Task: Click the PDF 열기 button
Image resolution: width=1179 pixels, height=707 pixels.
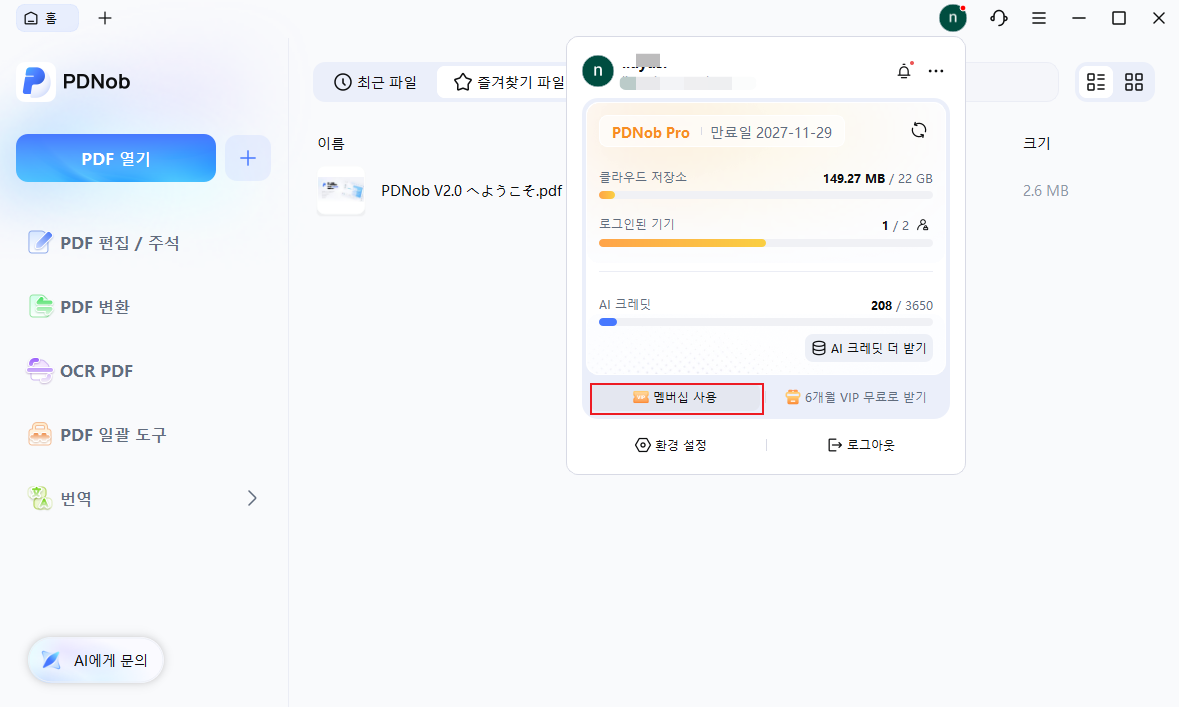Action: (x=116, y=158)
